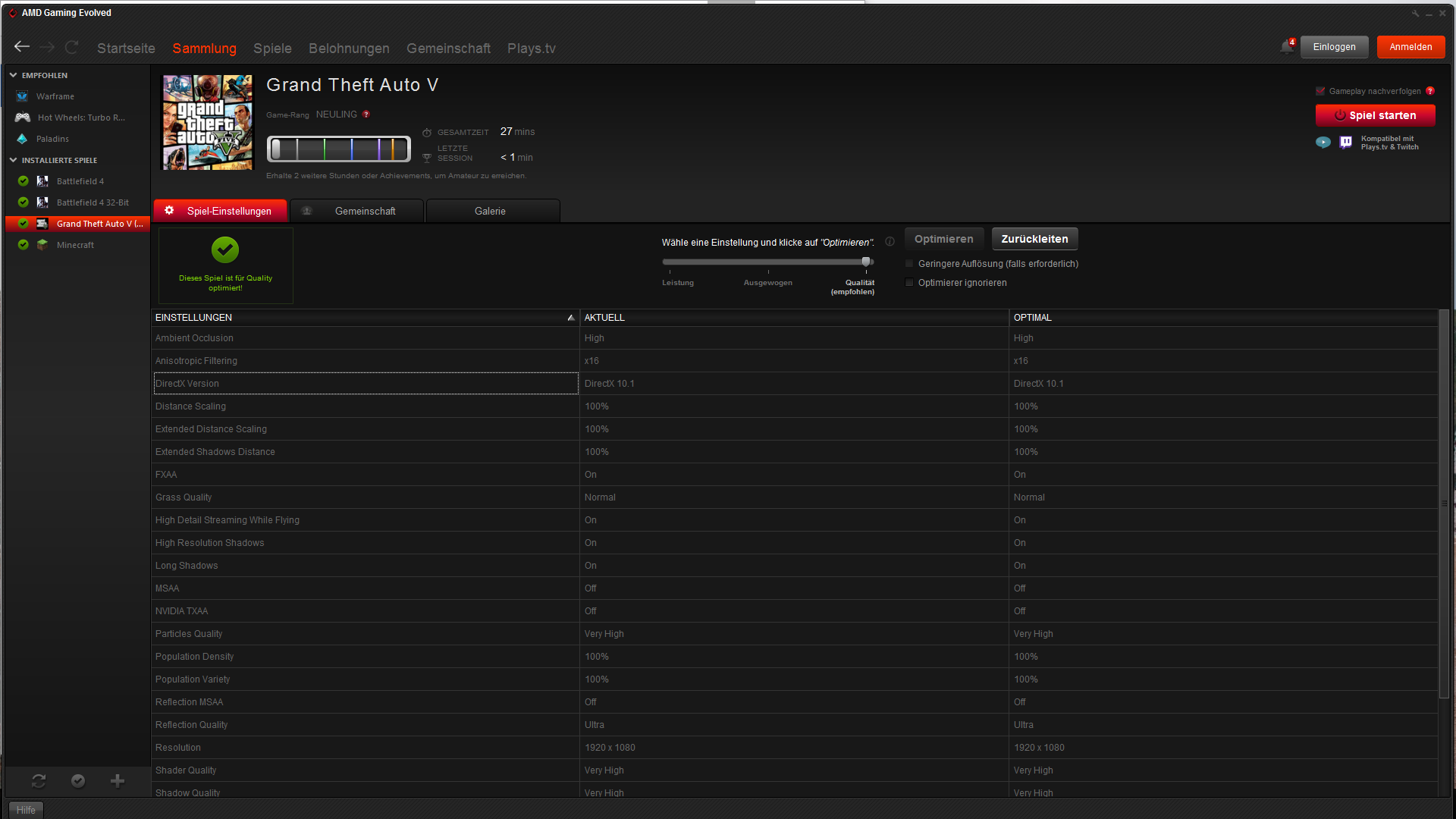Open the Belohnungen menu item
This screenshot has width=1456, height=819.
349,49
